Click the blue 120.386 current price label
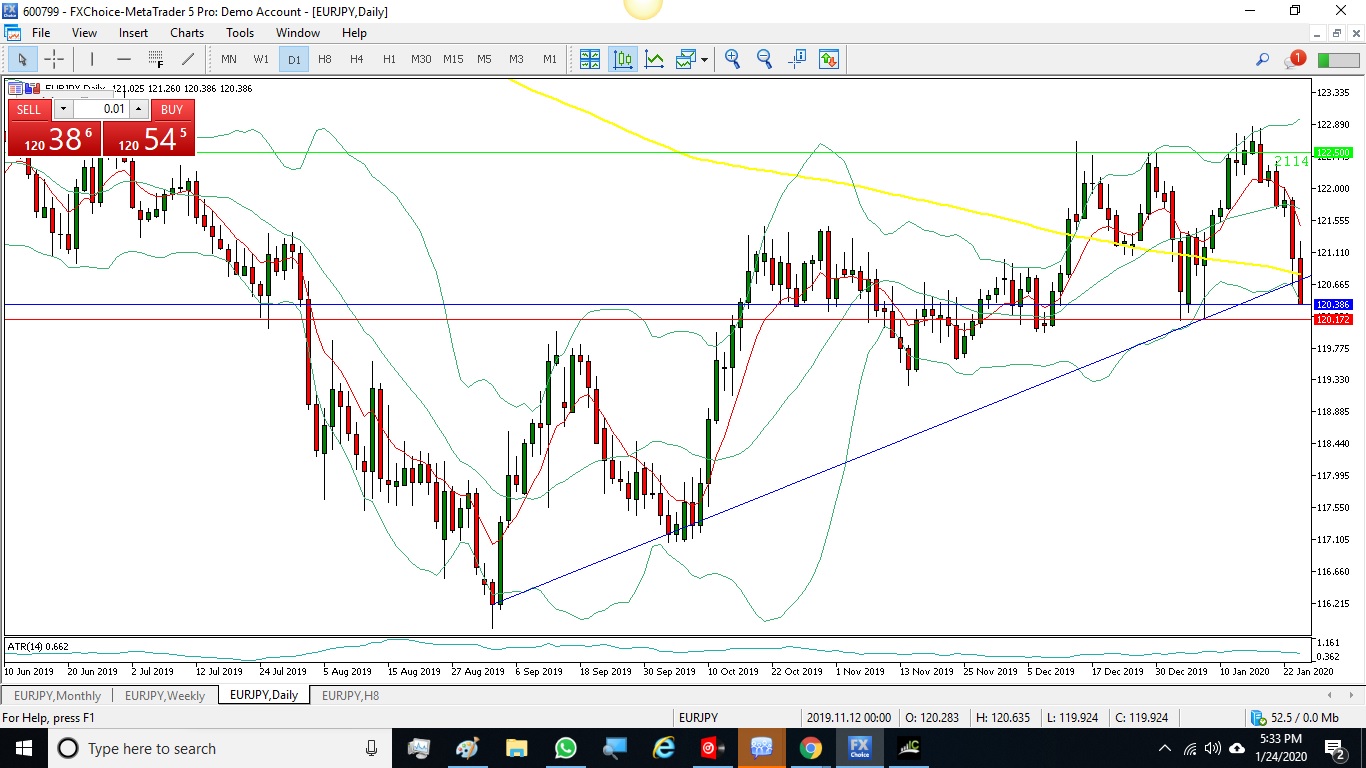 (1333, 304)
